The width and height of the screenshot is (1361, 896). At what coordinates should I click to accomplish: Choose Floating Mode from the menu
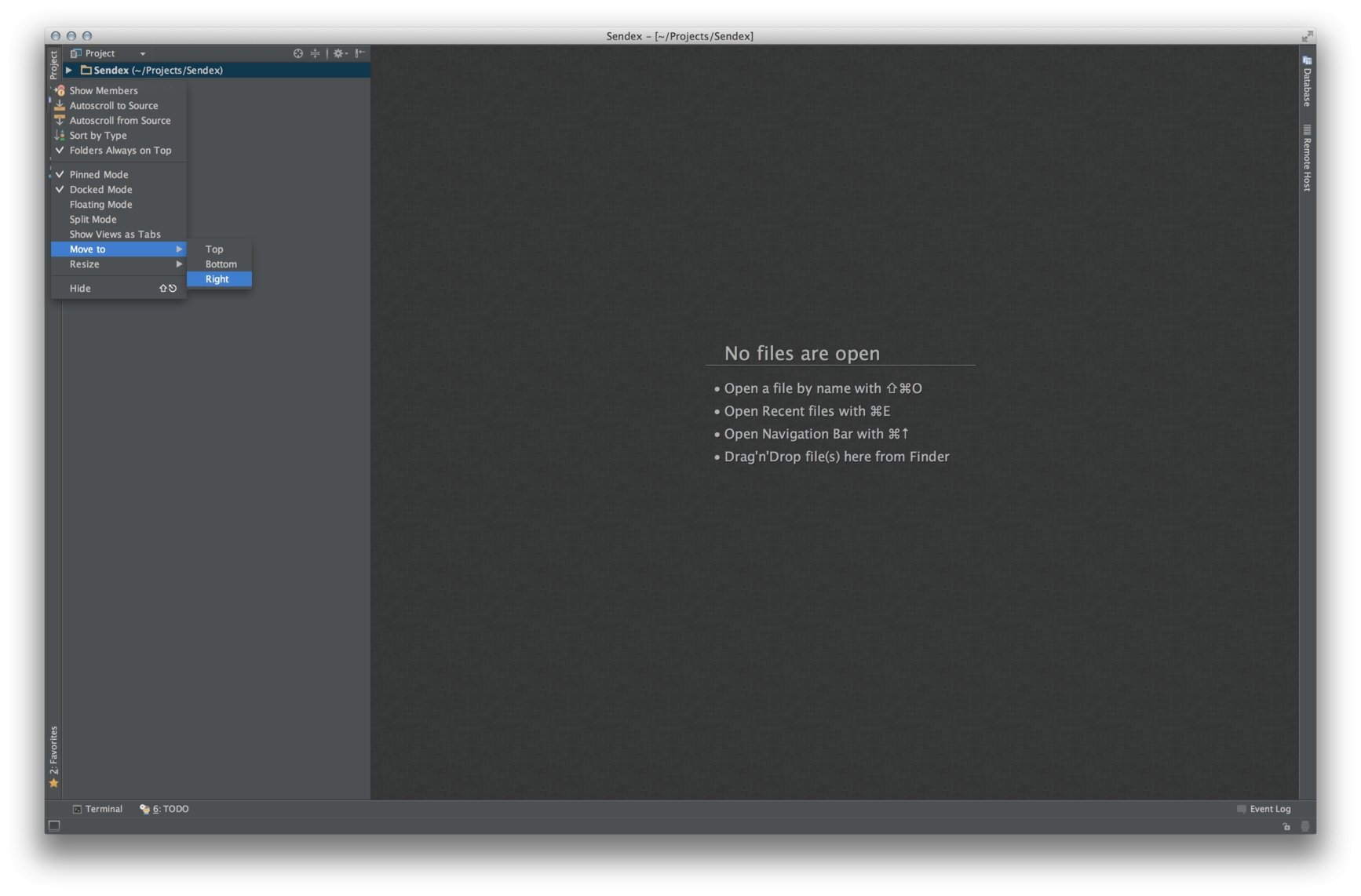[x=100, y=205]
